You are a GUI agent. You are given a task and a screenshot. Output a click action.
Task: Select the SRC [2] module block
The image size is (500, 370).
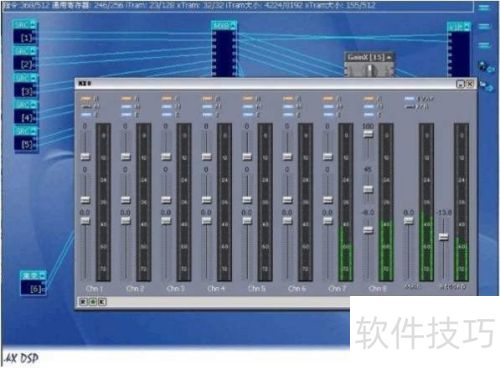tap(25, 59)
